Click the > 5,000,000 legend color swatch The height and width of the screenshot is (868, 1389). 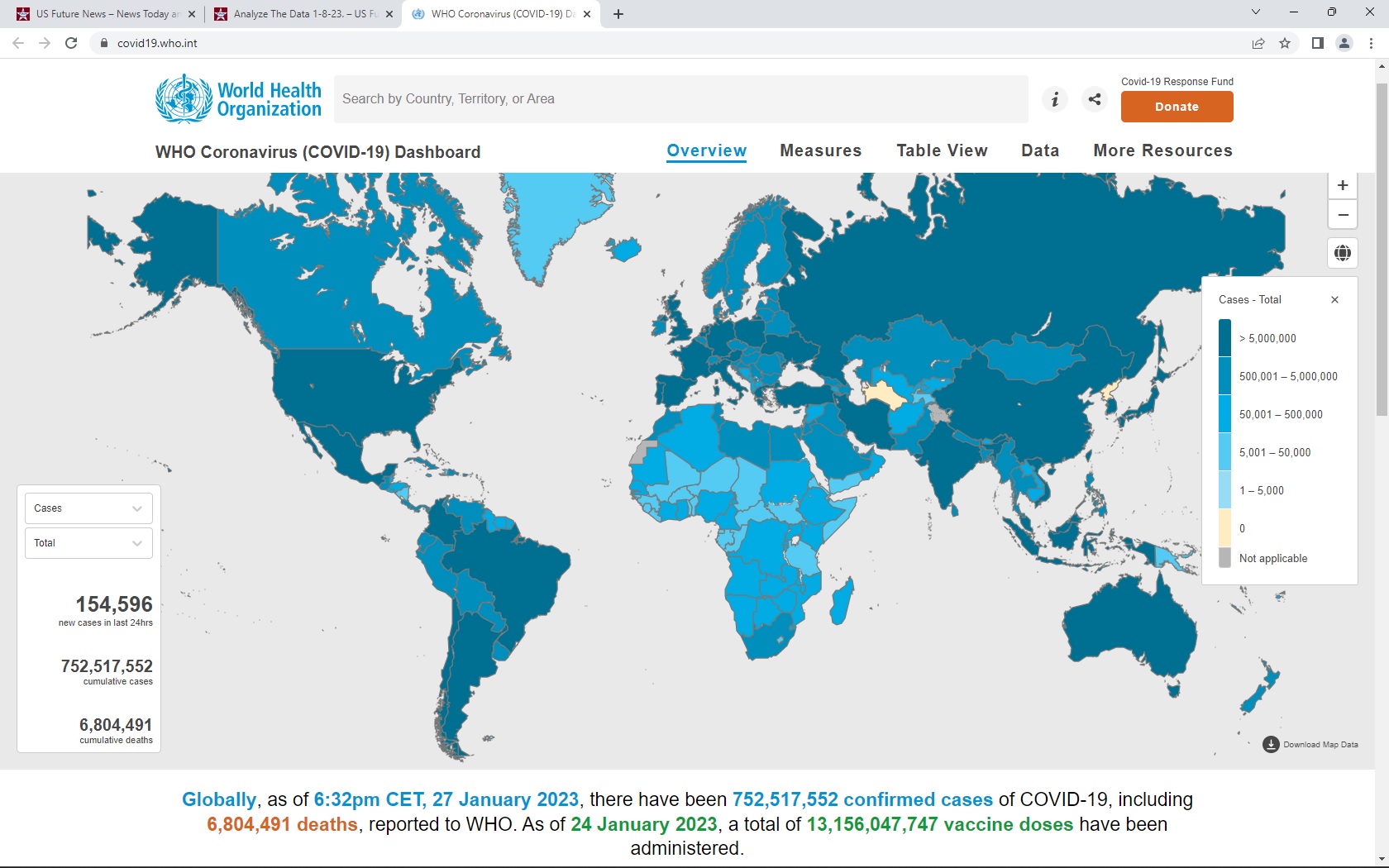pyautogui.click(x=1224, y=338)
